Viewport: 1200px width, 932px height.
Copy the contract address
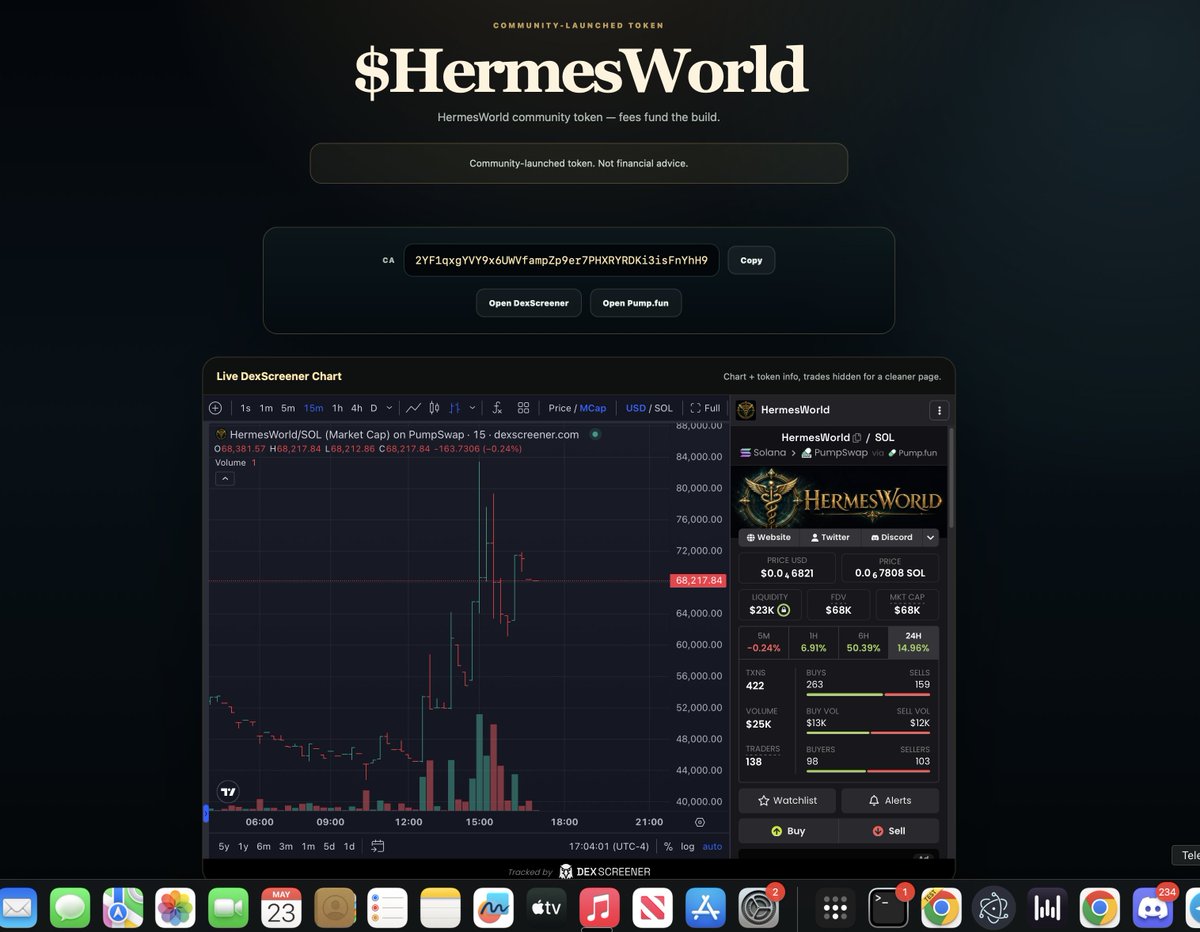[751, 260]
